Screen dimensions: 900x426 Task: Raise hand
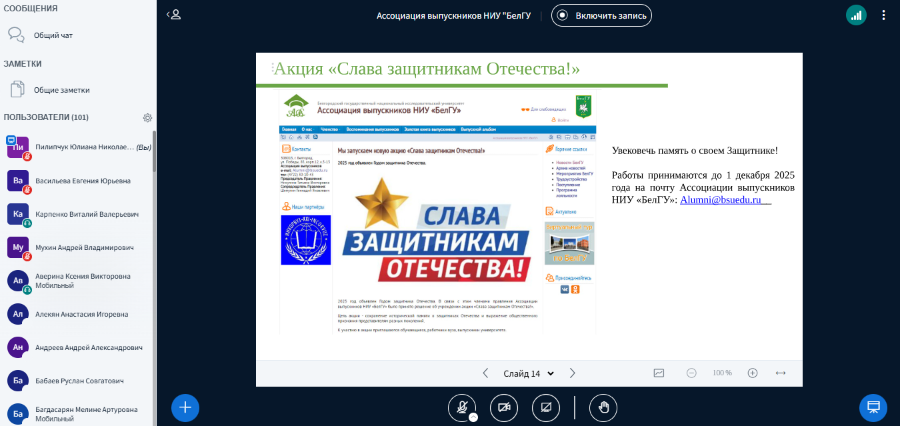[603, 408]
